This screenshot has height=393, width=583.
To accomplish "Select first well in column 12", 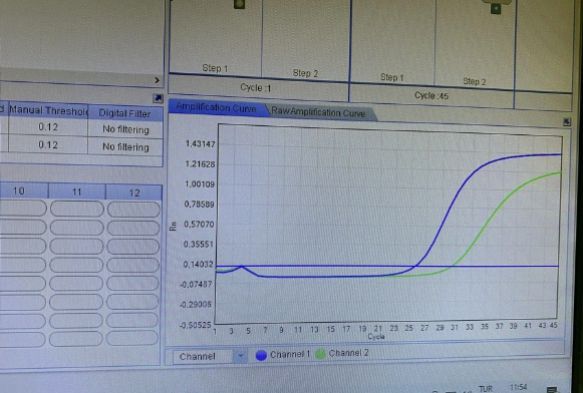I will (x=134, y=209).
